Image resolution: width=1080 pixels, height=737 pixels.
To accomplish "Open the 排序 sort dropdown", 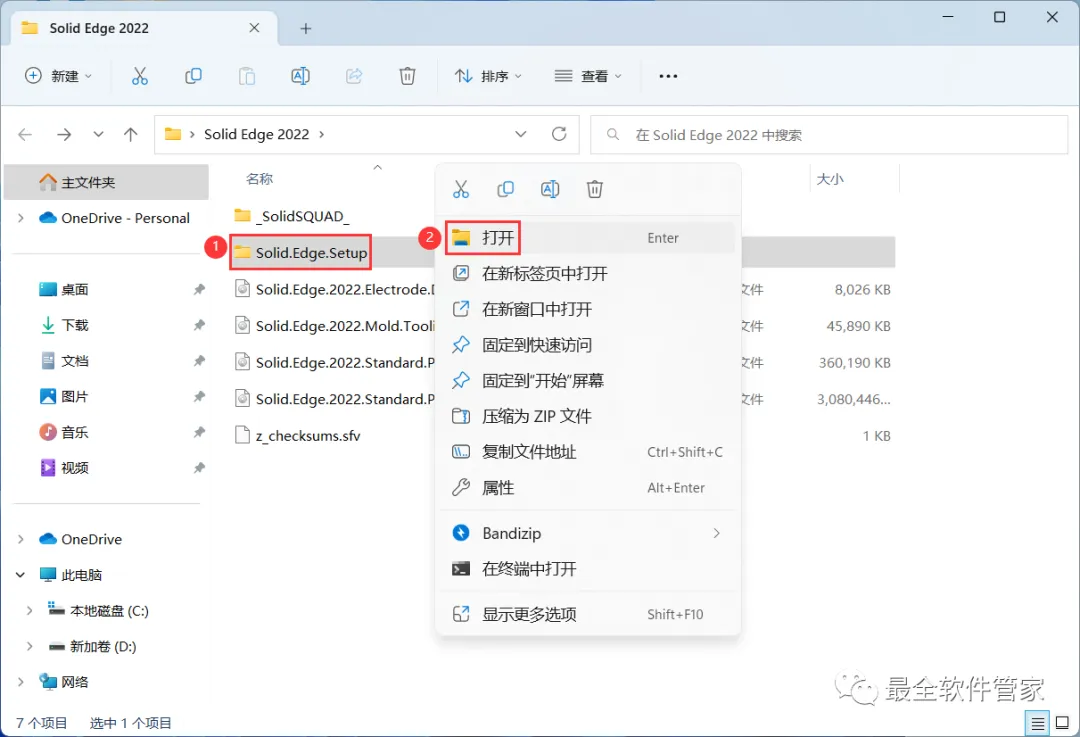I will click(x=488, y=76).
